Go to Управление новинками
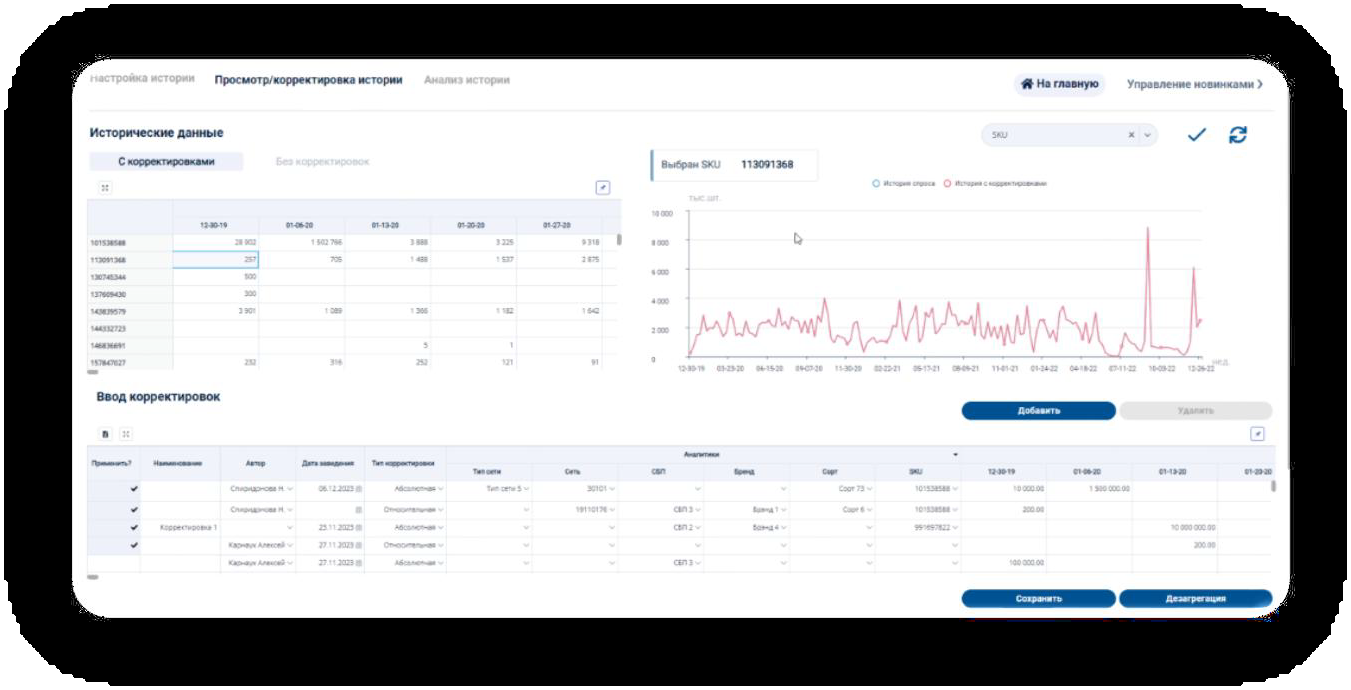The image size is (1351, 690). [1194, 85]
